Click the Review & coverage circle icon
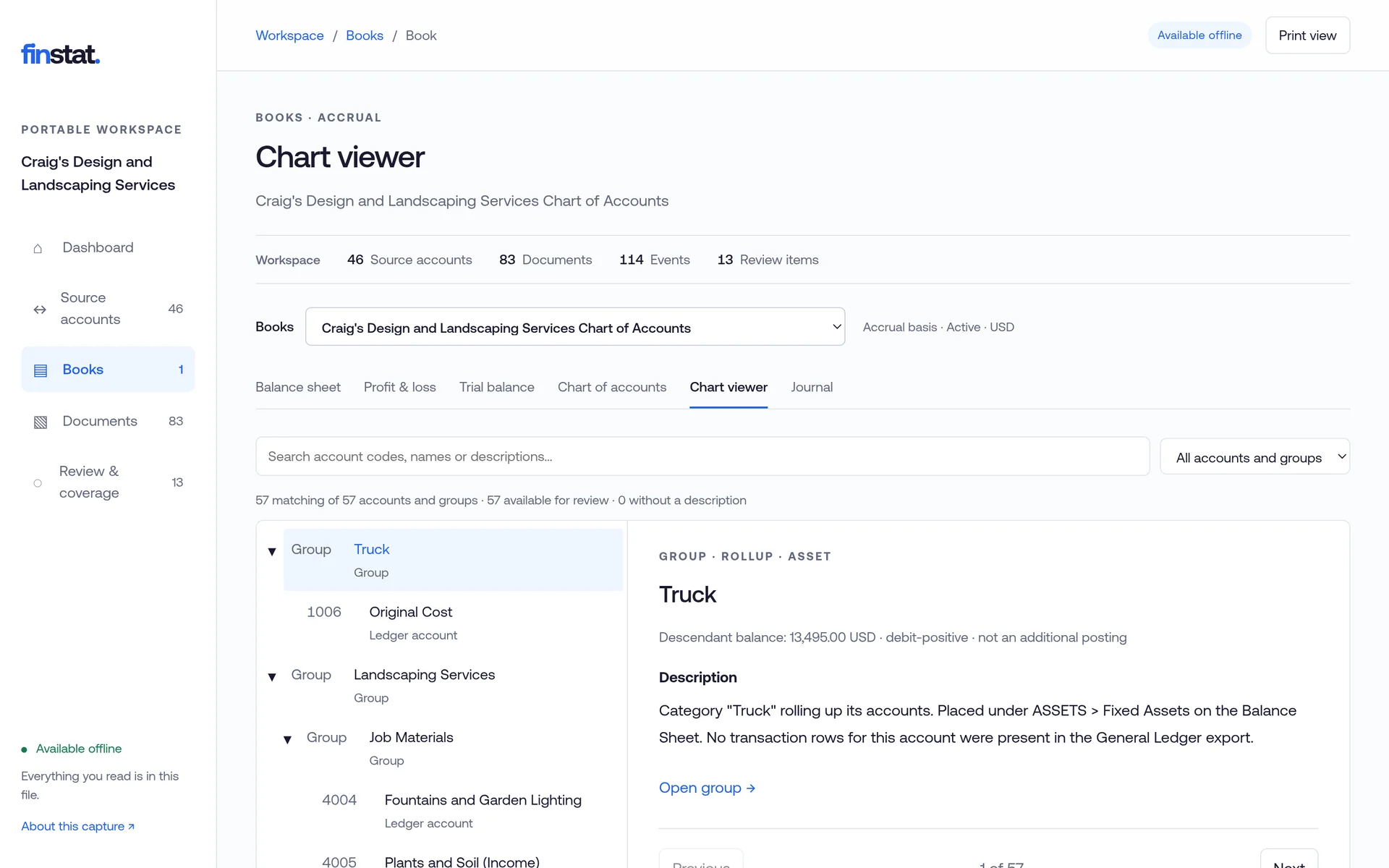The width and height of the screenshot is (1389, 868). click(38, 483)
